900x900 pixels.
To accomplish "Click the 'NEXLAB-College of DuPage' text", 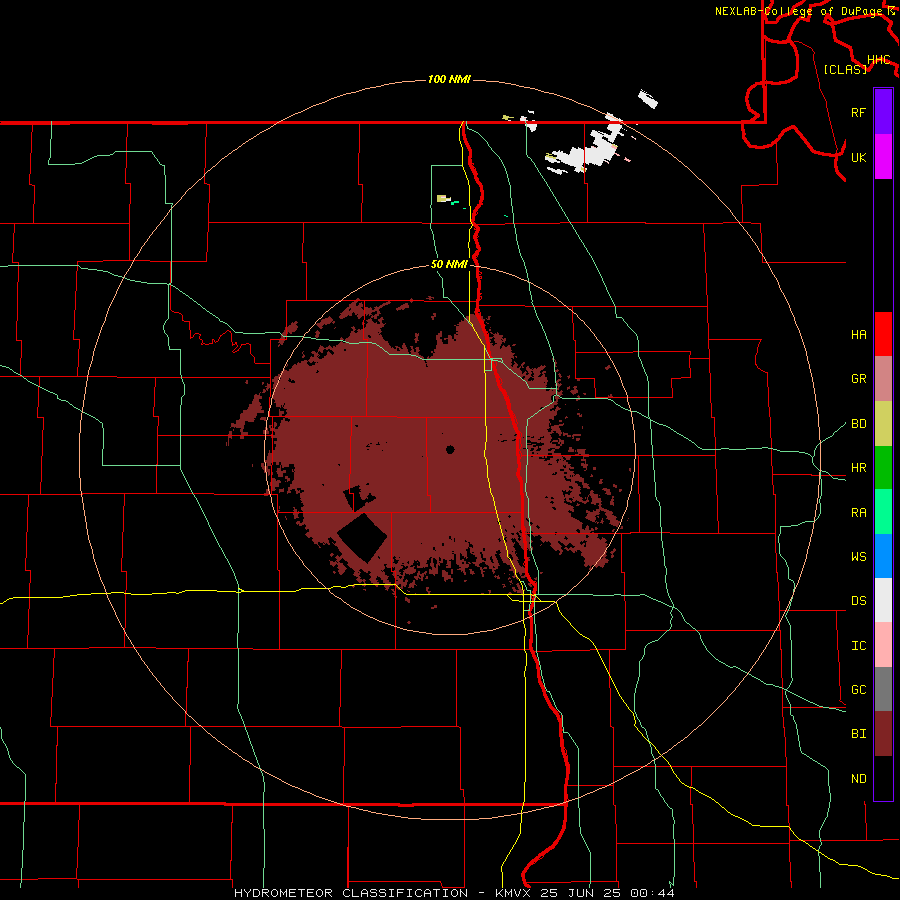I will (x=800, y=11).
